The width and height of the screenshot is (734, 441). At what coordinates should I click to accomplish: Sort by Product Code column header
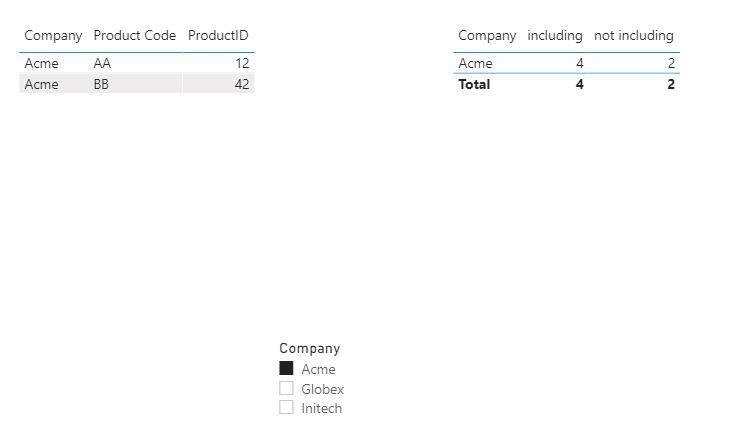(135, 36)
